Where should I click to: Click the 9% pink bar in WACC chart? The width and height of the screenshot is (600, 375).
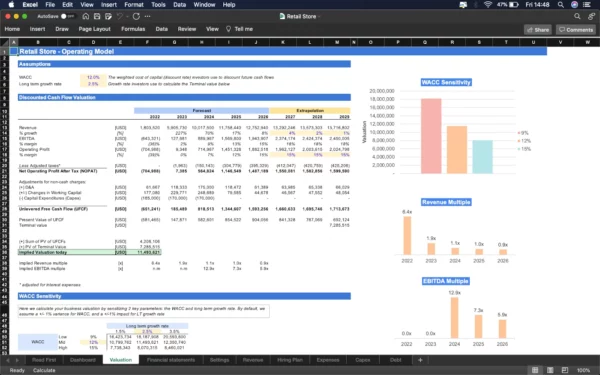pos(431,136)
